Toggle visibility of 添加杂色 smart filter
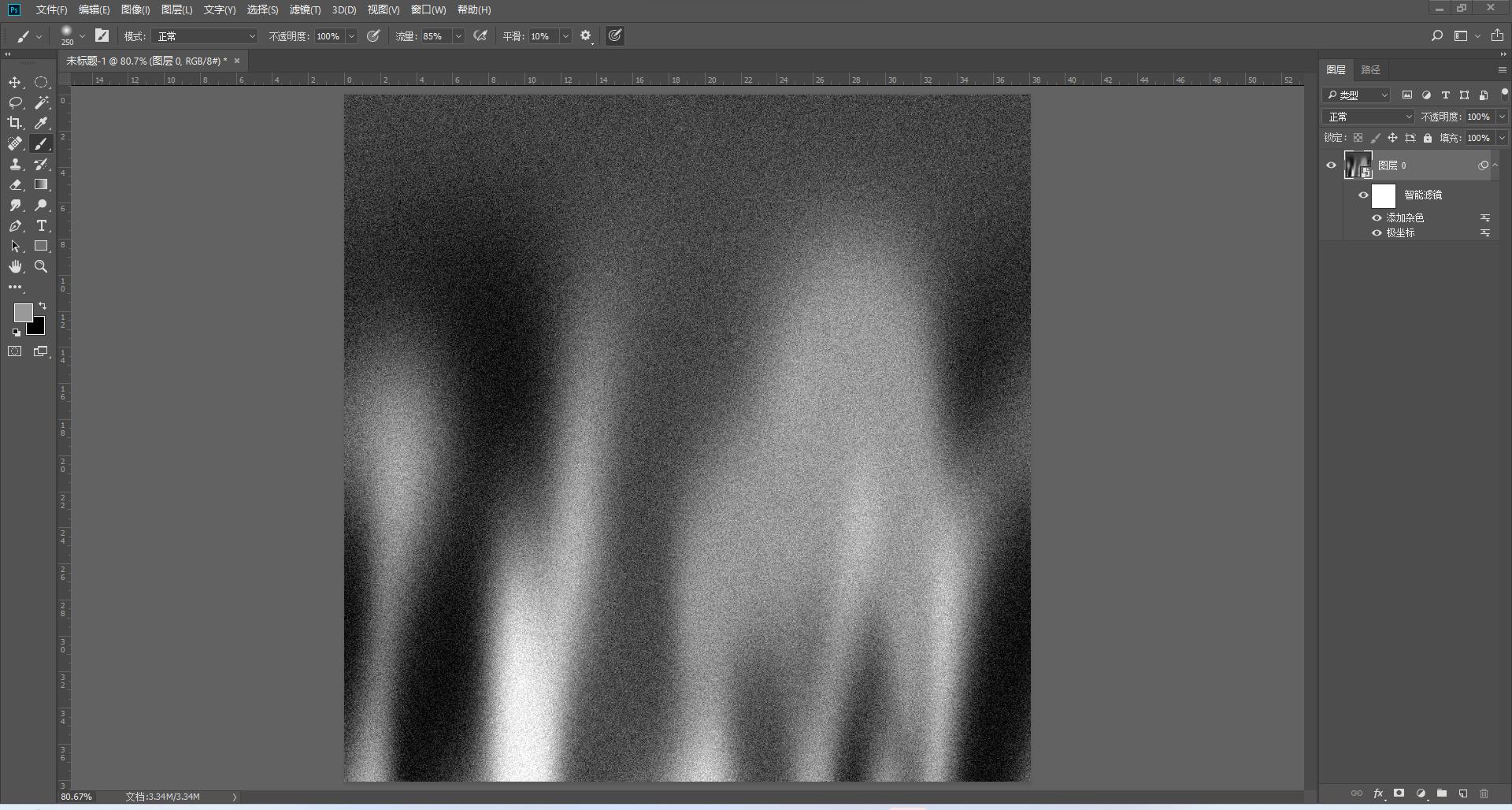The height and width of the screenshot is (810, 1512). 1377,218
